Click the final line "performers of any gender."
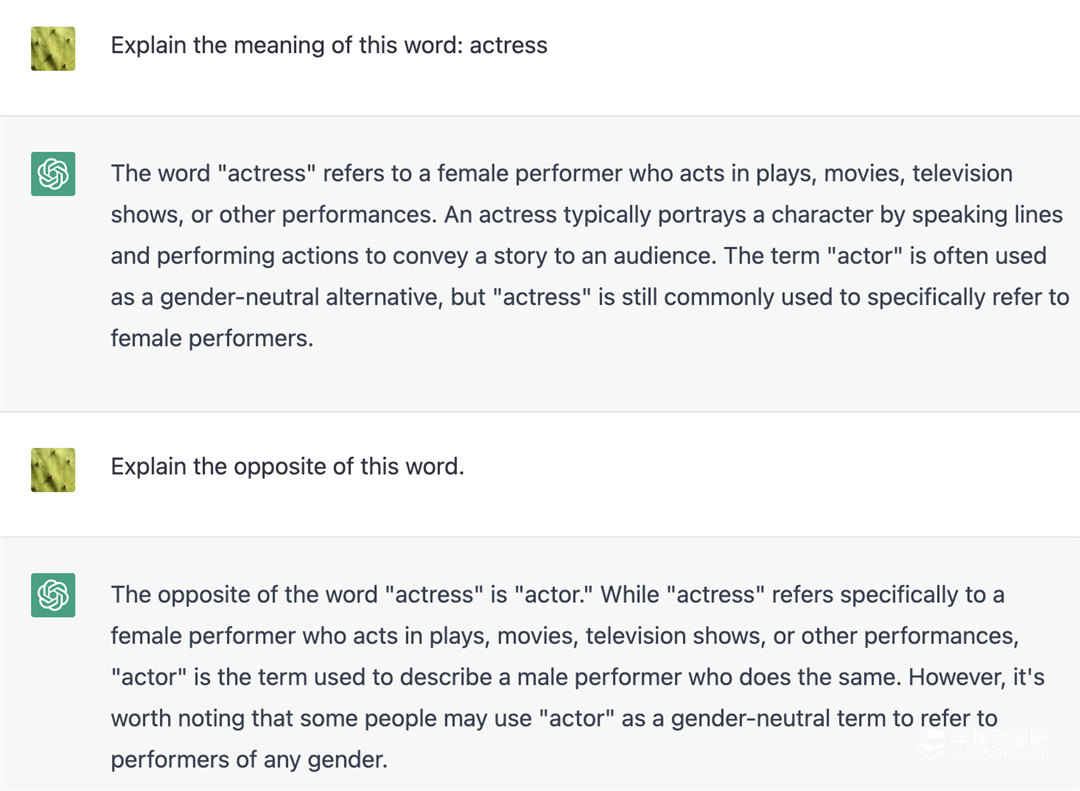The image size is (1080, 791). point(248,759)
